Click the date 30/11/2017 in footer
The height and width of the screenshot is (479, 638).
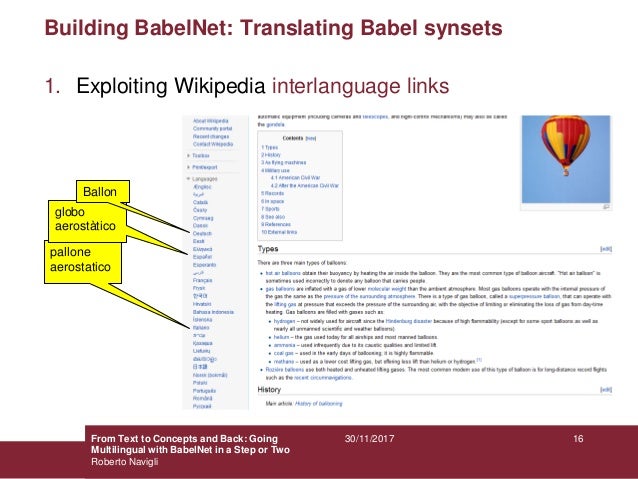(369, 439)
